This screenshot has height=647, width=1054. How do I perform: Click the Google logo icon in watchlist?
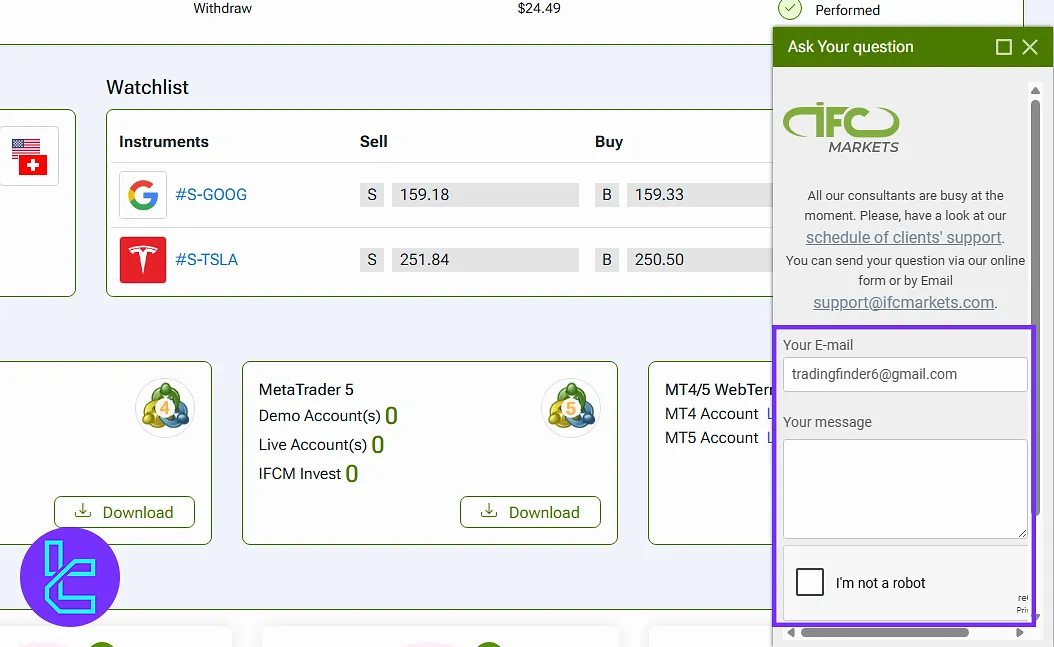click(143, 195)
